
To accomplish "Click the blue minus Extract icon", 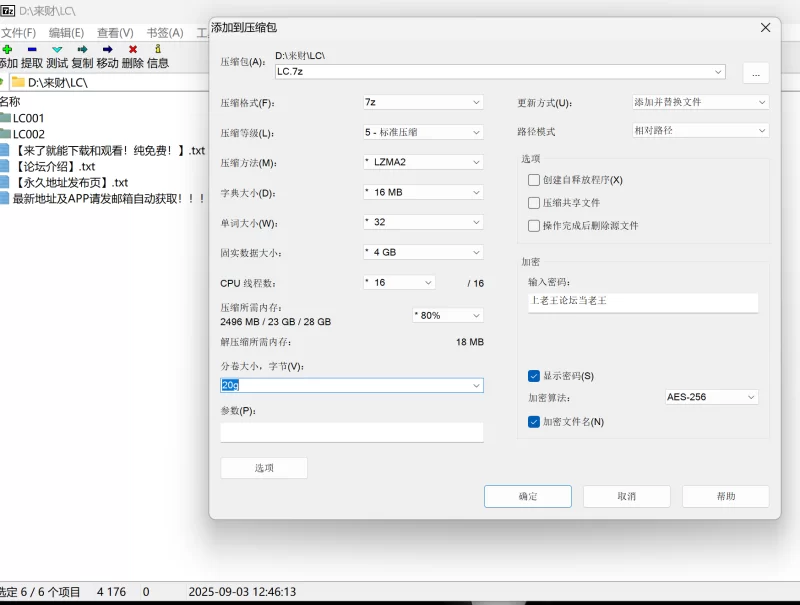I will [x=32, y=49].
